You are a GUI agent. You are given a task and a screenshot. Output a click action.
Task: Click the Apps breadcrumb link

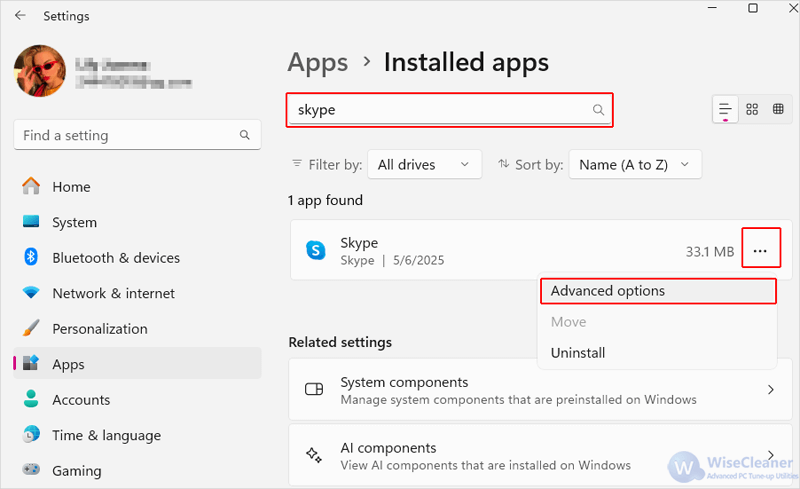318,63
